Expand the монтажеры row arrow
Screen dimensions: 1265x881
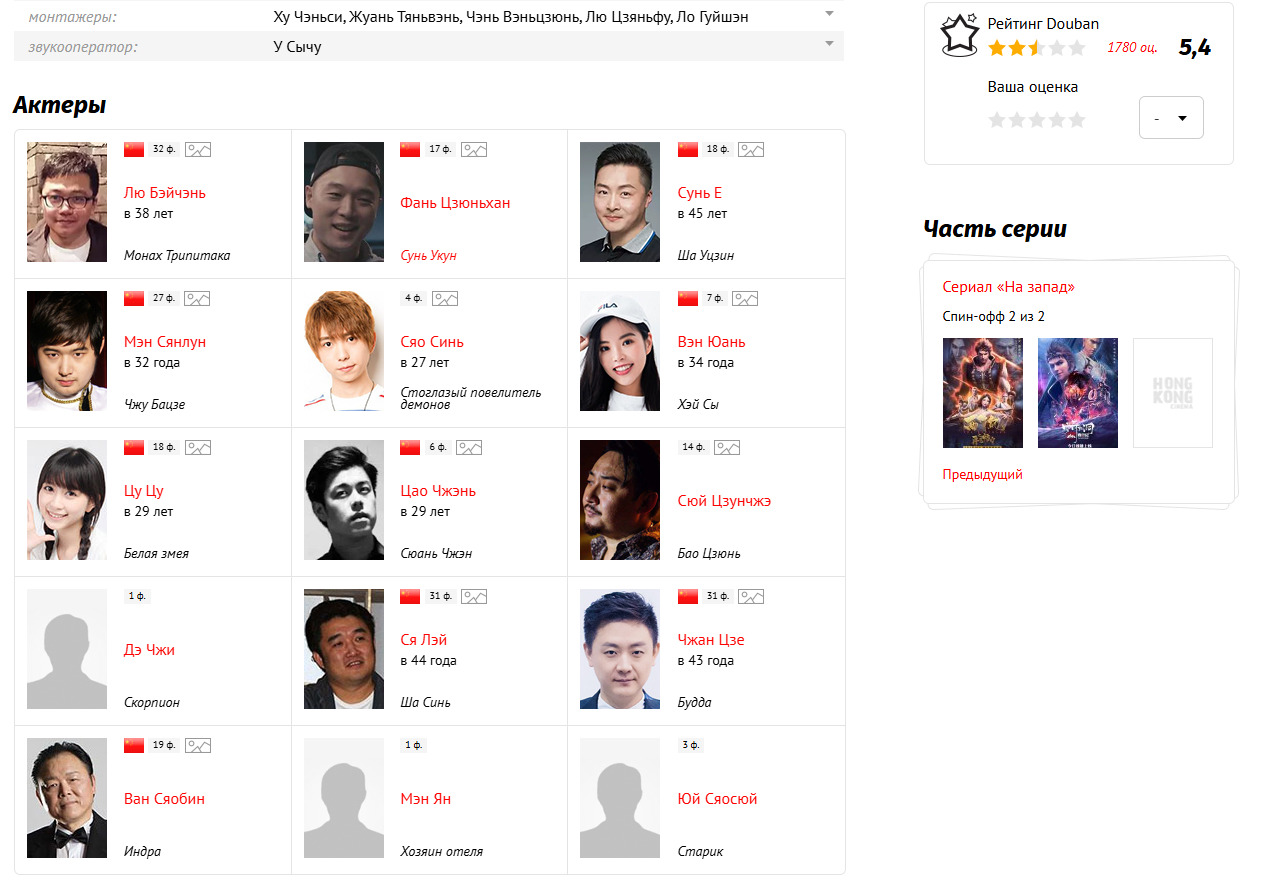tap(829, 14)
